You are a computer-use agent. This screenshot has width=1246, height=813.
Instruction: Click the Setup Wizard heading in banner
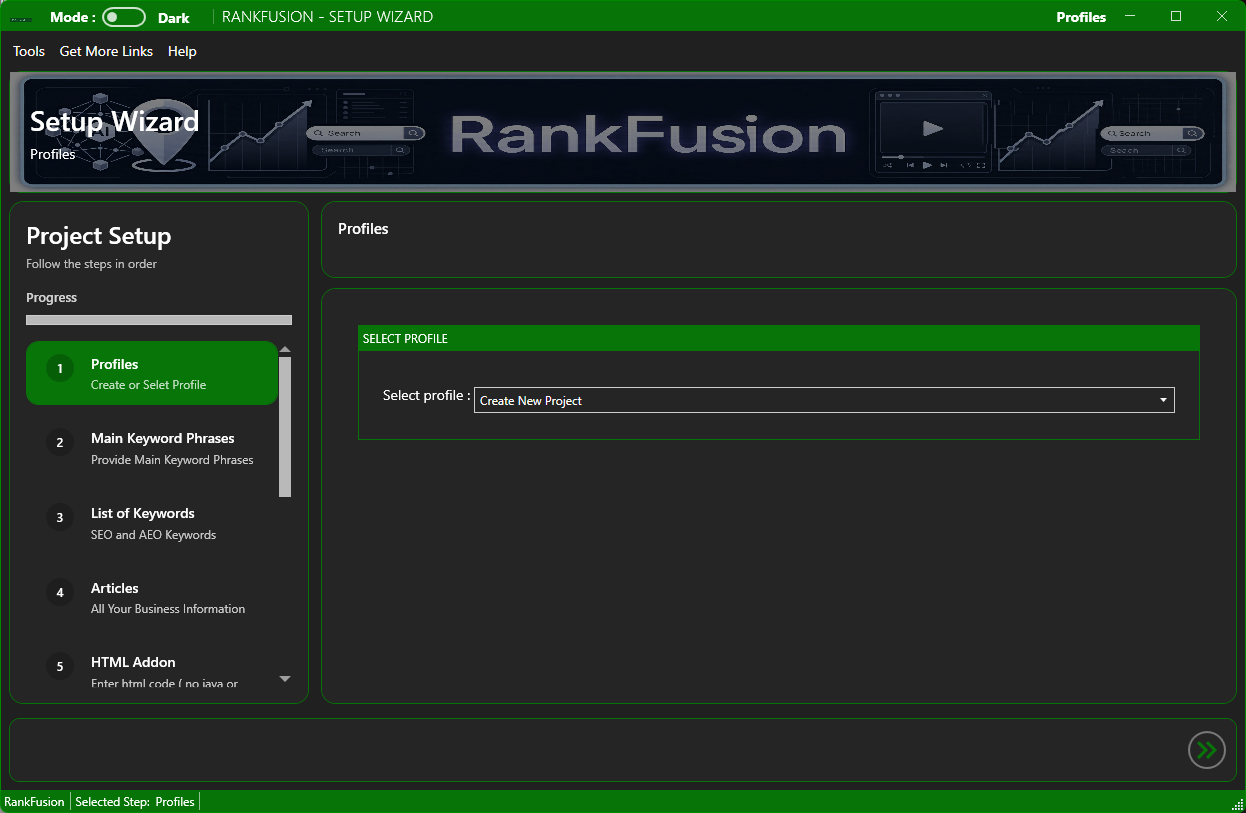click(114, 122)
